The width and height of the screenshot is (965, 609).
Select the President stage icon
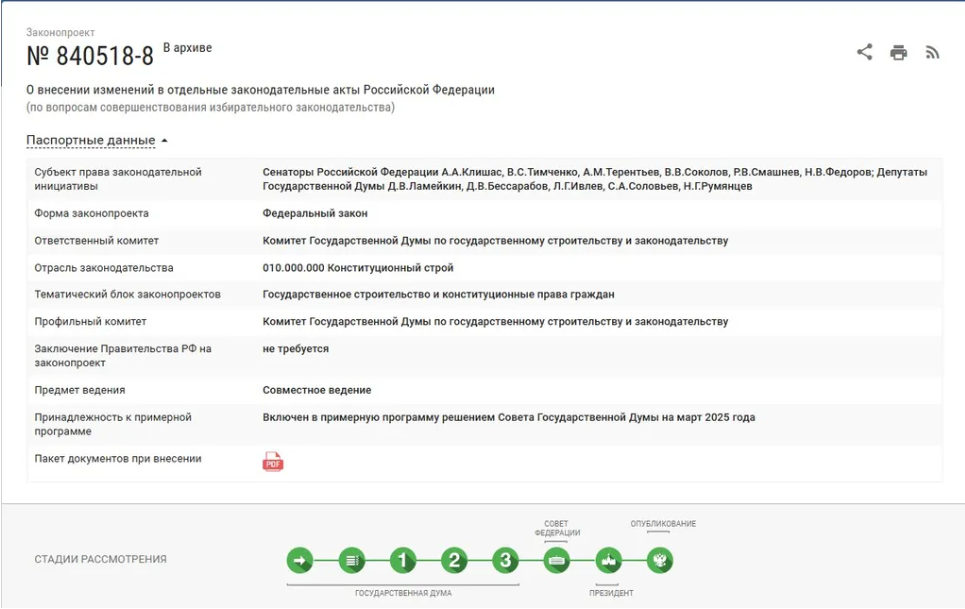[x=609, y=560]
